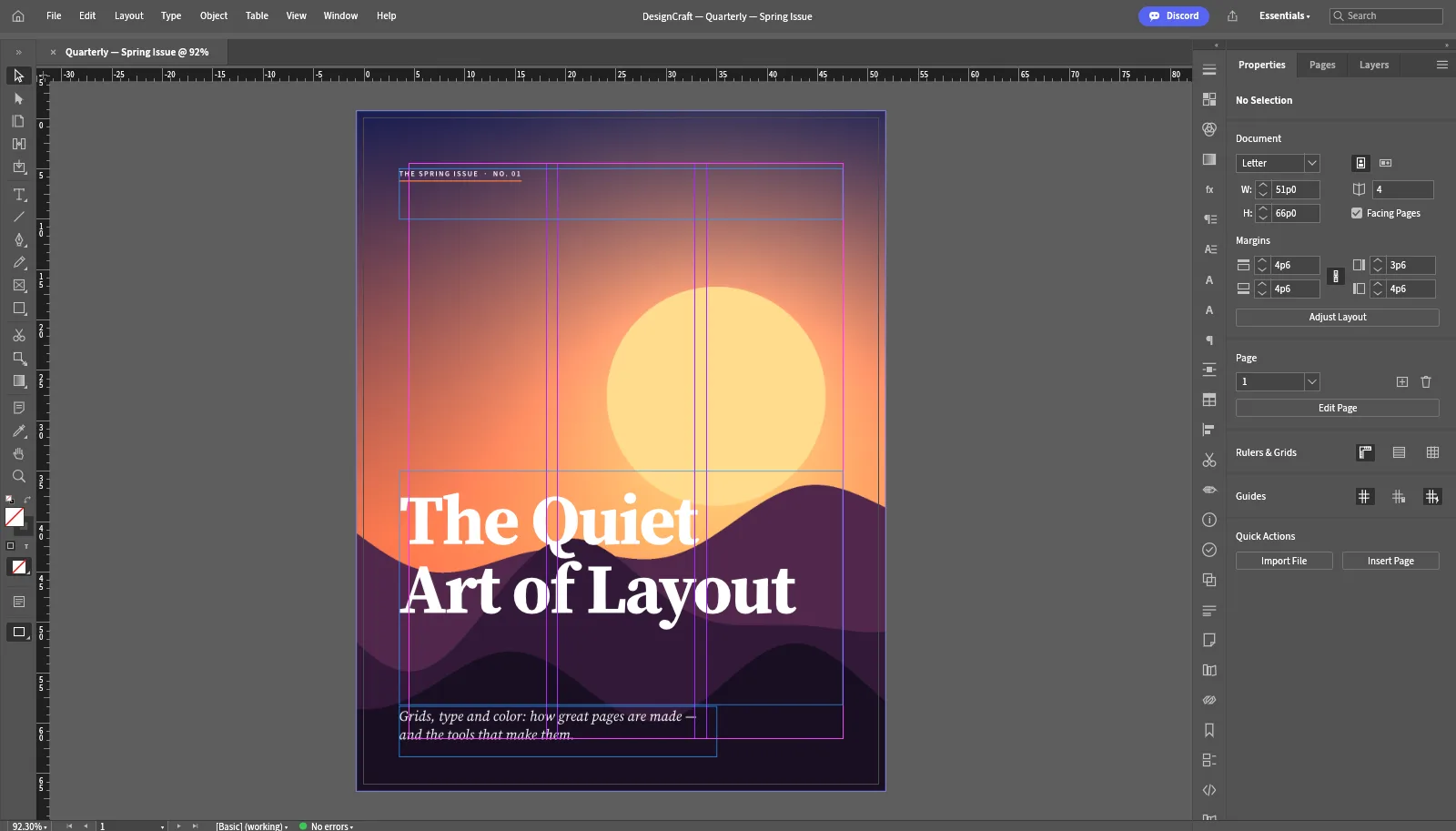This screenshot has width=1456, height=831.
Task: Open the Essentials workspace dropdown
Action: pos(1285,15)
